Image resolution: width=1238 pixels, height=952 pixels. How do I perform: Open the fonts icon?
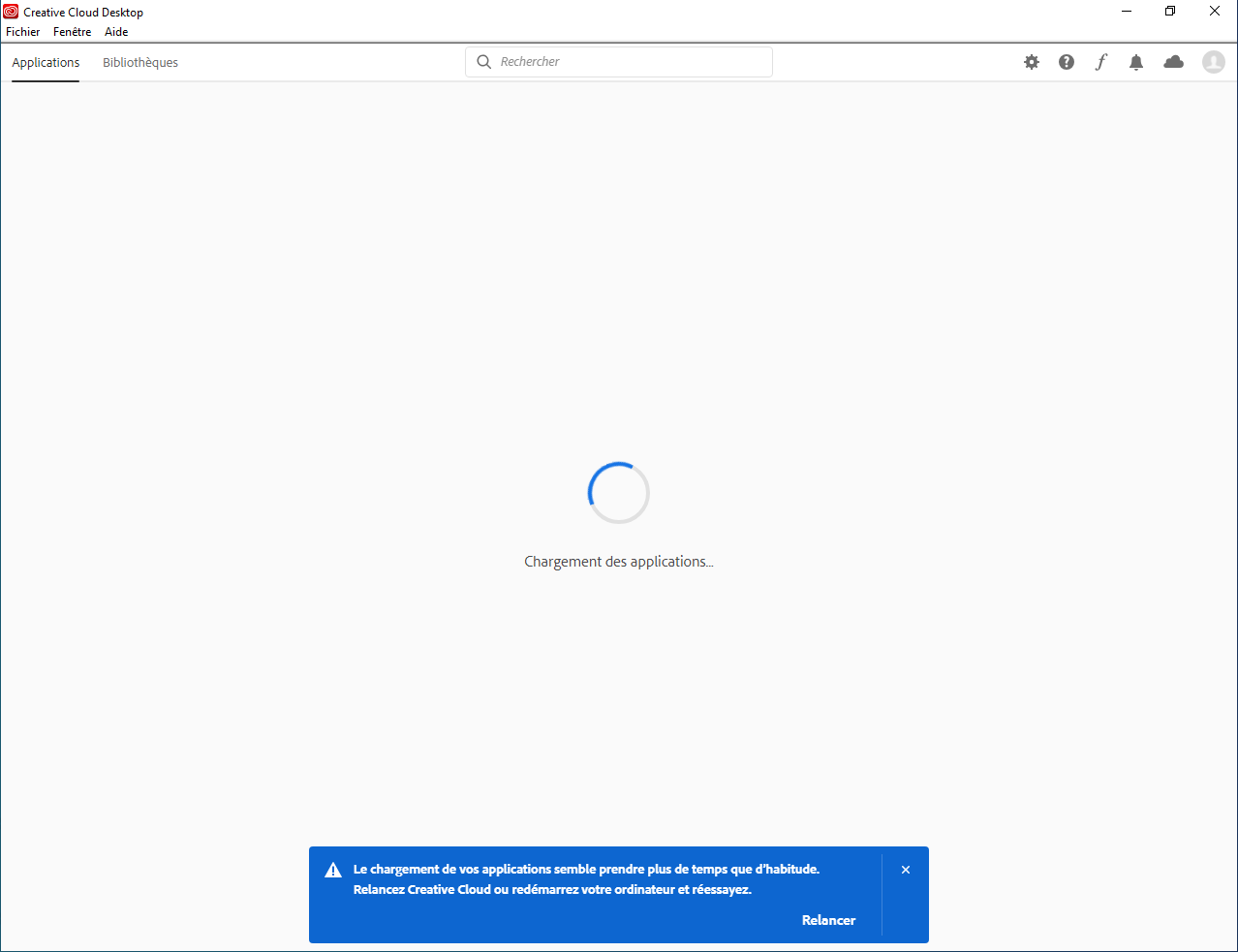(1101, 62)
